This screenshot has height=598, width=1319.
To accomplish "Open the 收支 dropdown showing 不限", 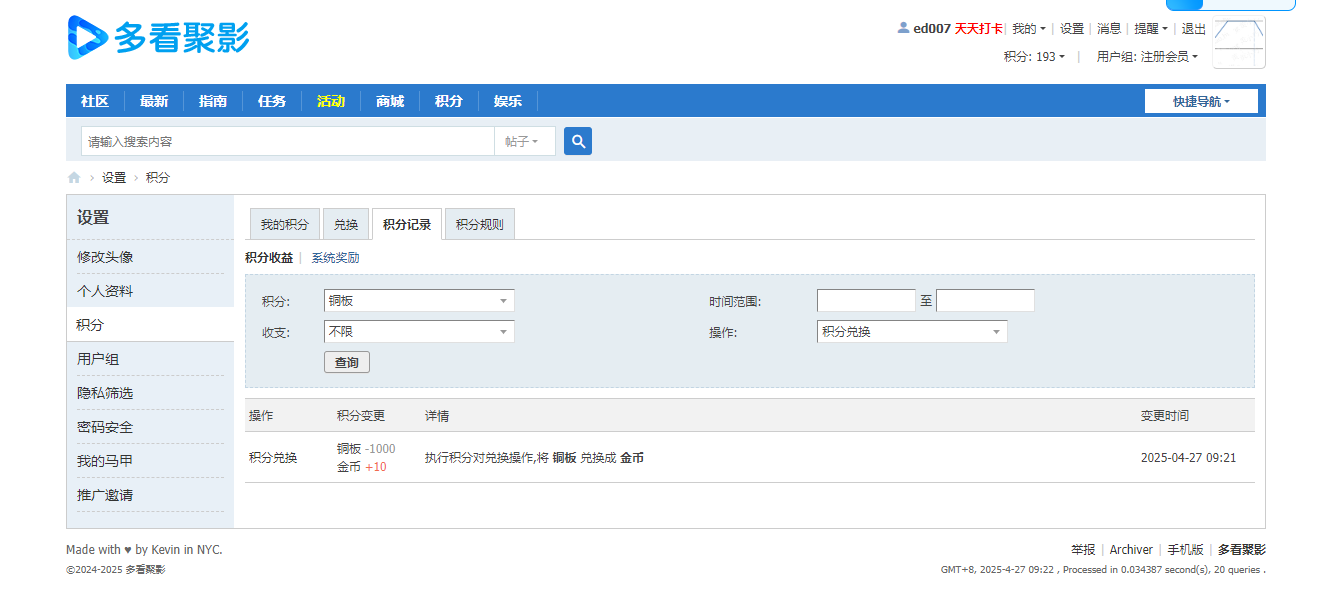I will click(x=419, y=332).
